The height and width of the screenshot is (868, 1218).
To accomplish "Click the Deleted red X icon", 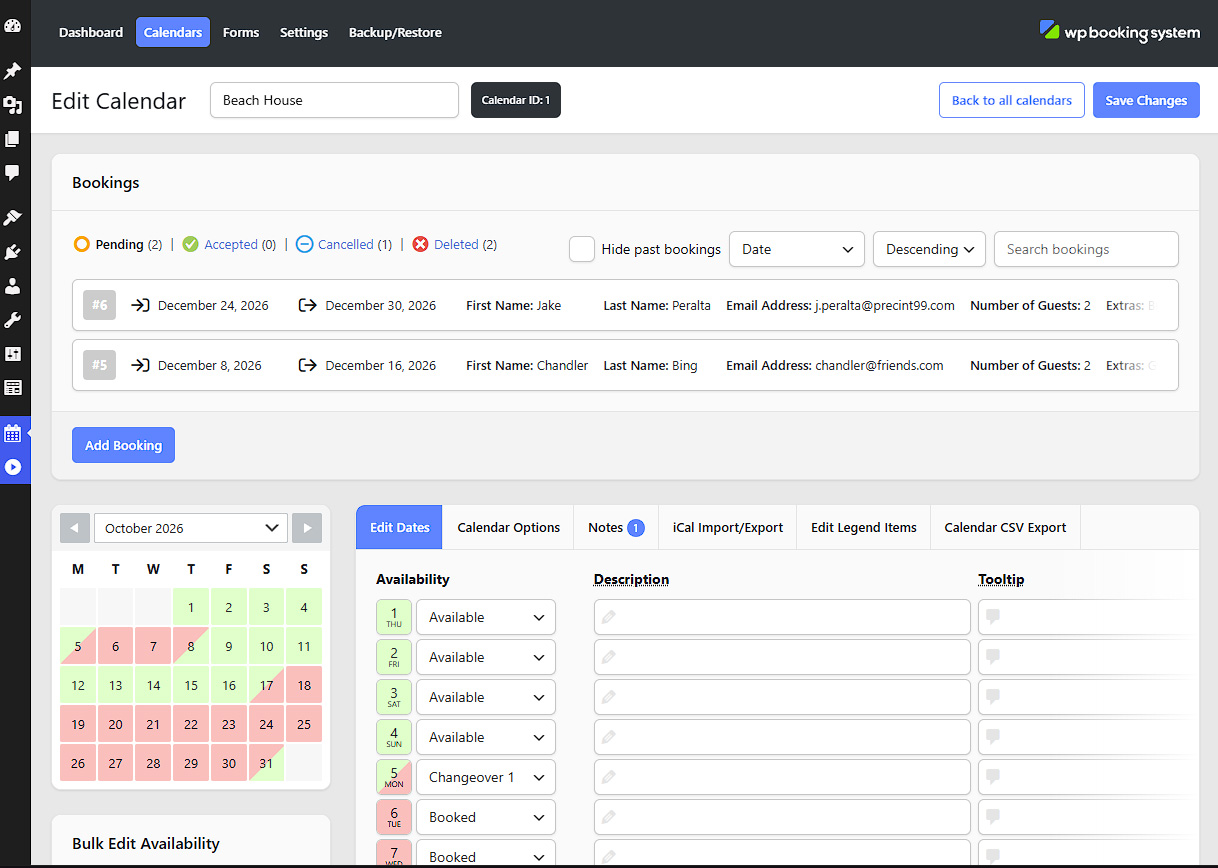I will pyautogui.click(x=420, y=244).
